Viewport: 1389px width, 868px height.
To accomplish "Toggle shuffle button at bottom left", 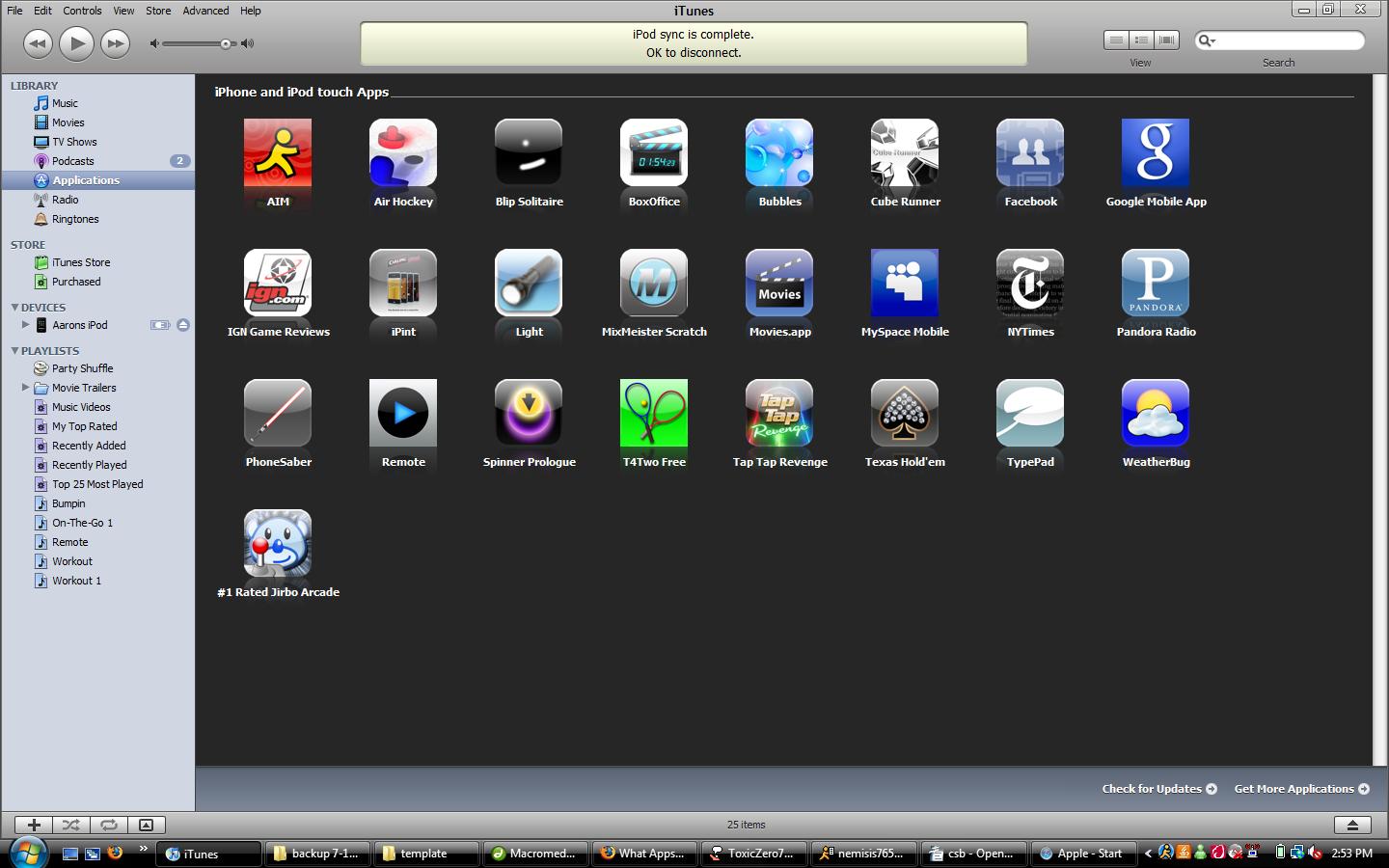I will pyautogui.click(x=71, y=825).
